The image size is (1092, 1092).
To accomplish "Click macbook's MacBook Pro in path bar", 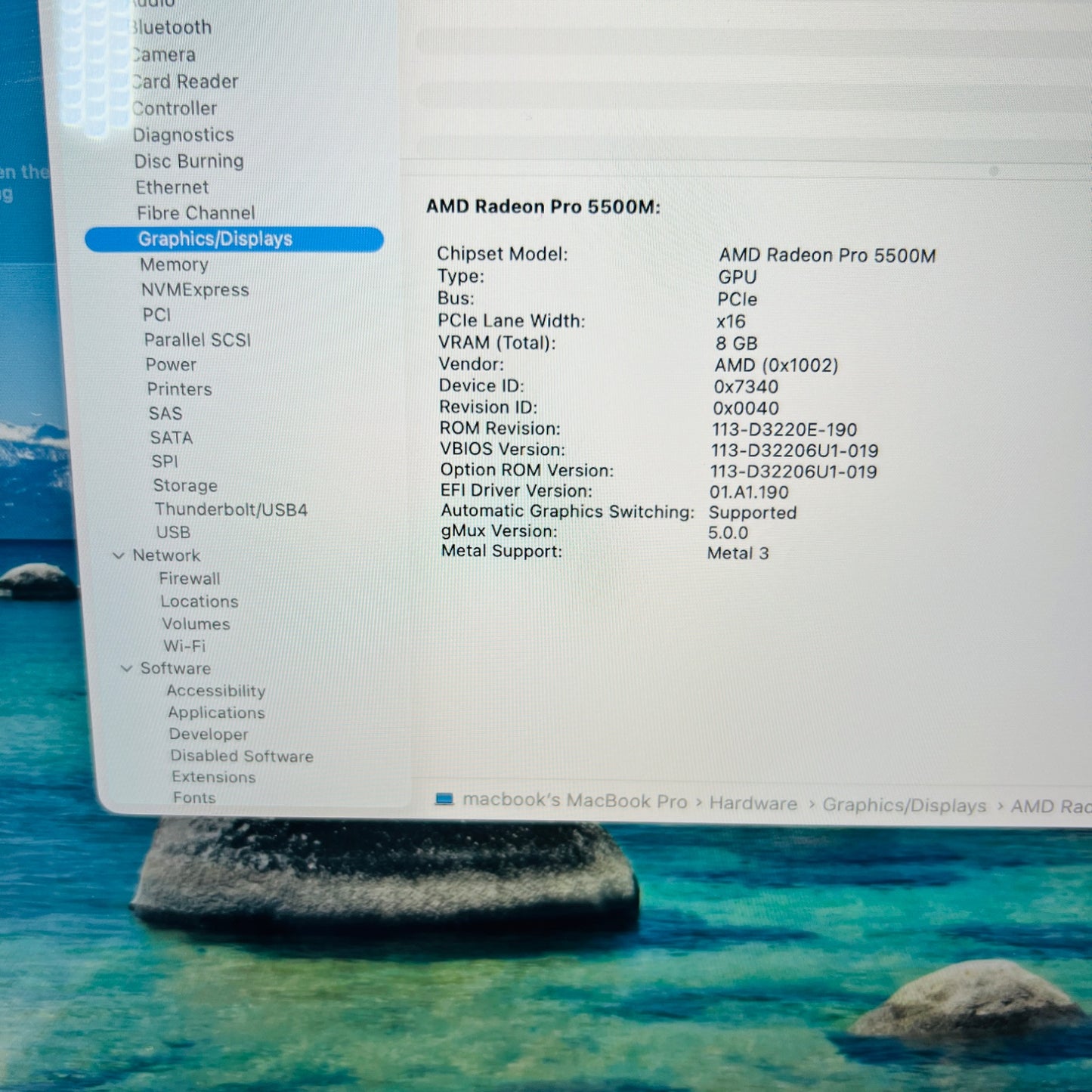I will (574, 800).
